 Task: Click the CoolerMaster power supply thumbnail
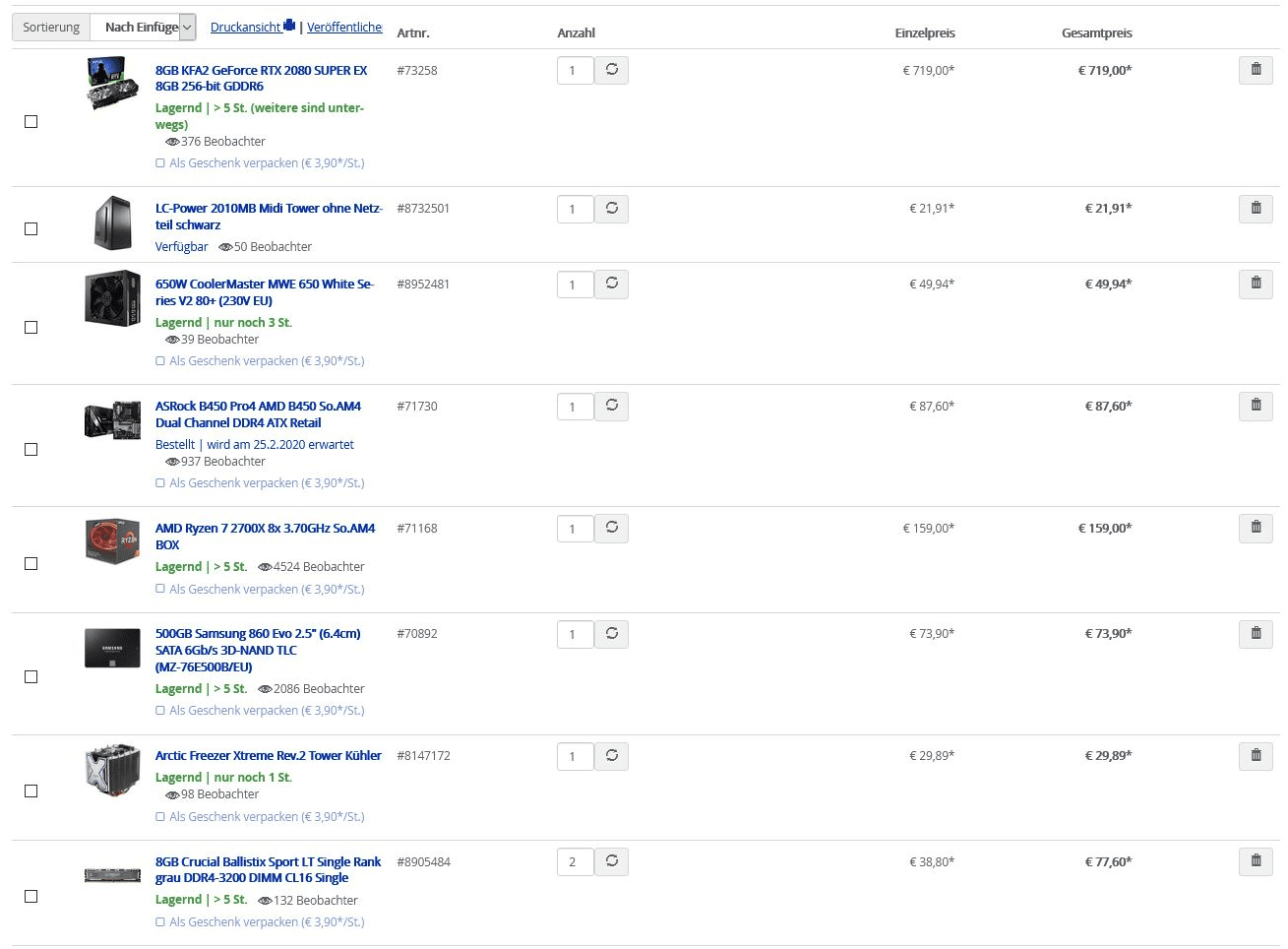coord(112,297)
